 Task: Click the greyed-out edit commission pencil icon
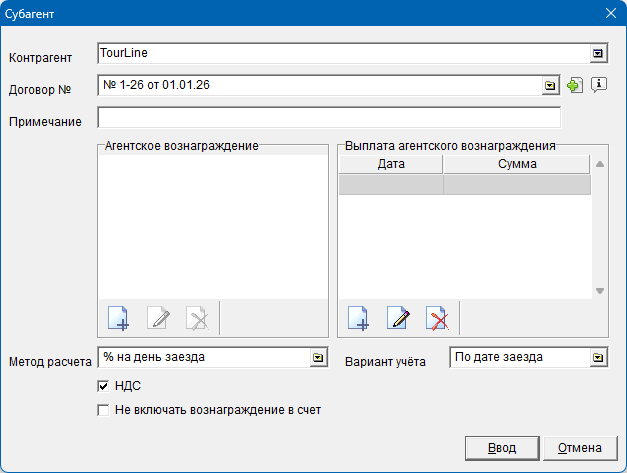click(x=158, y=319)
